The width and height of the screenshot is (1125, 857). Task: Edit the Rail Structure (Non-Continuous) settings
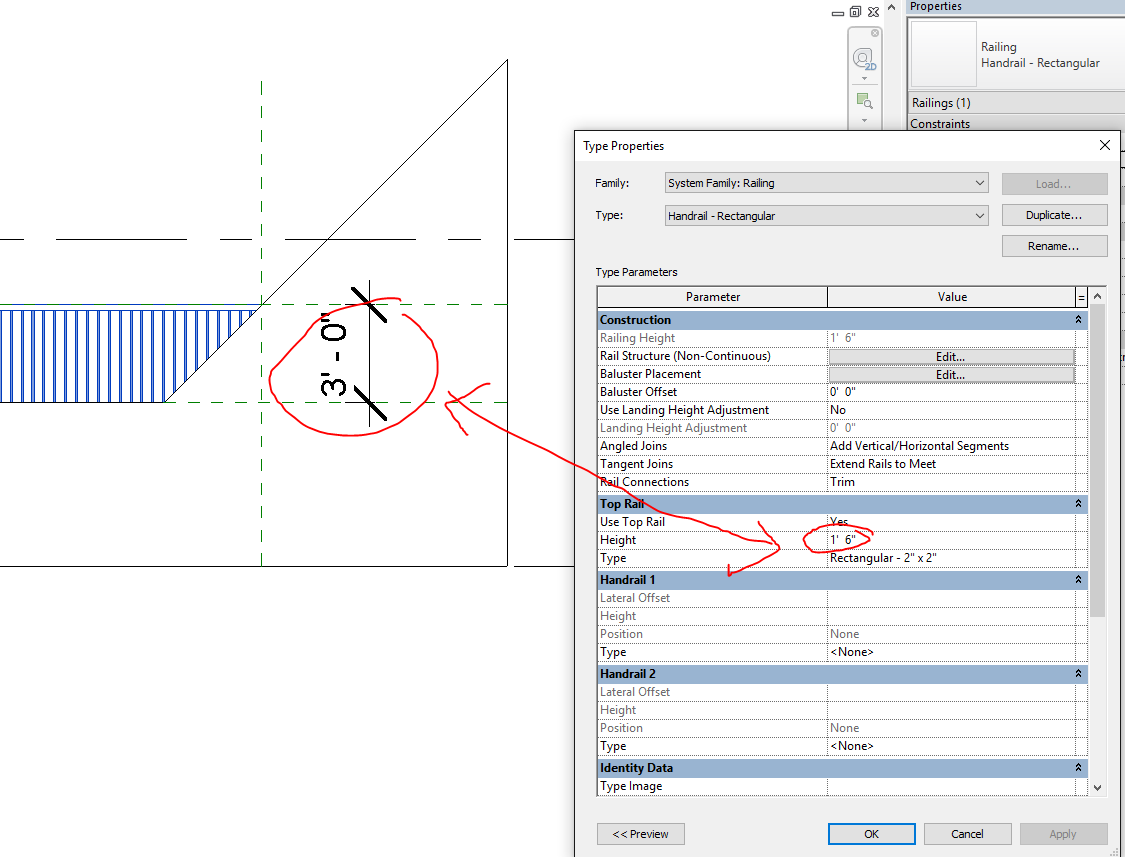950,357
